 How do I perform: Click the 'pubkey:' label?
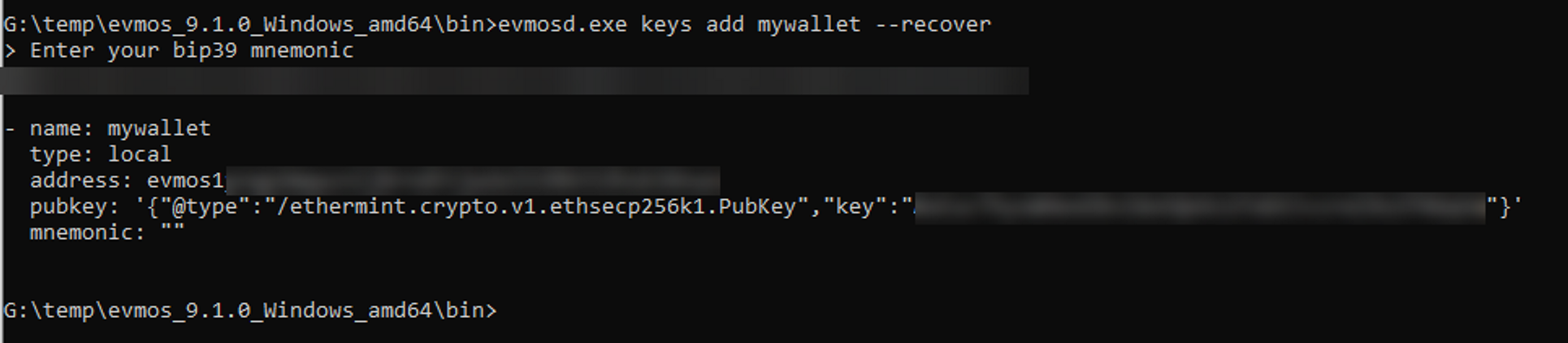click(69, 206)
